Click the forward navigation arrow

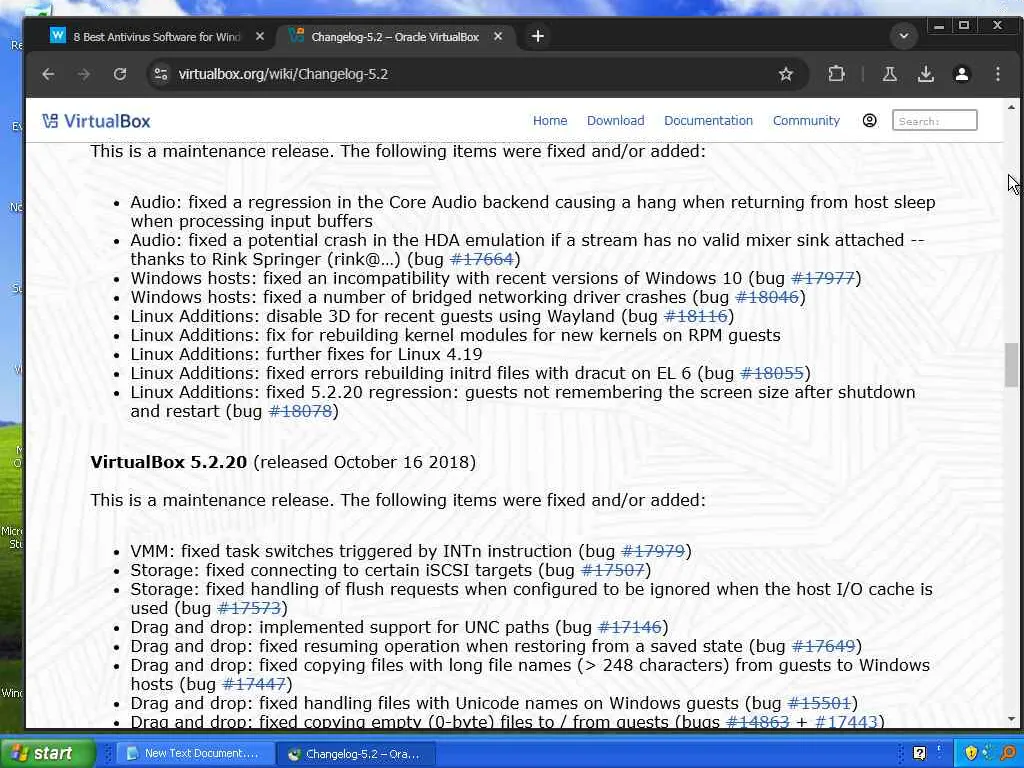[x=84, y=74]
